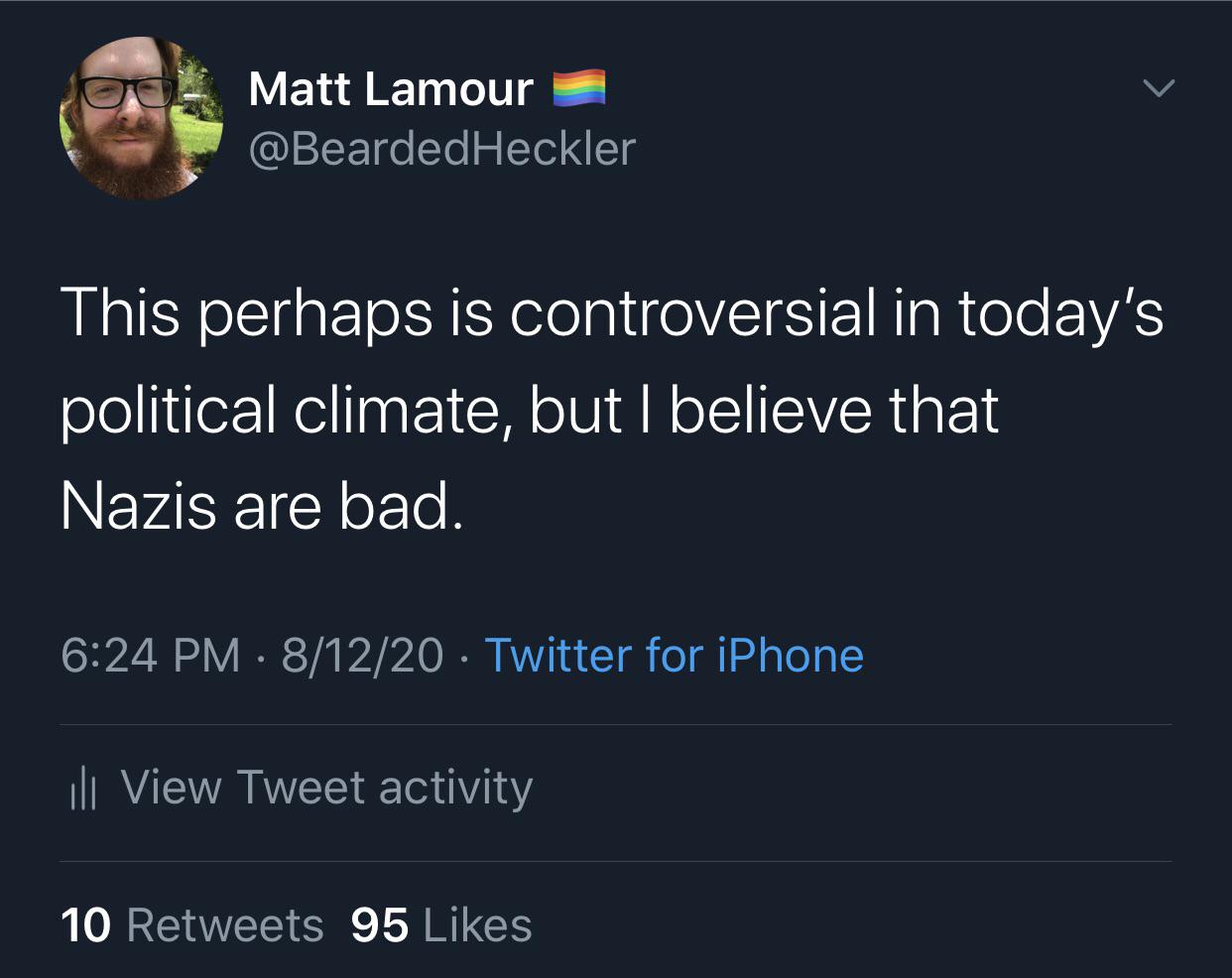Click the caret beside the tweet header
Image resolution: width=1232 pixels, height=978 pixels.
(x=1159, y=87)
